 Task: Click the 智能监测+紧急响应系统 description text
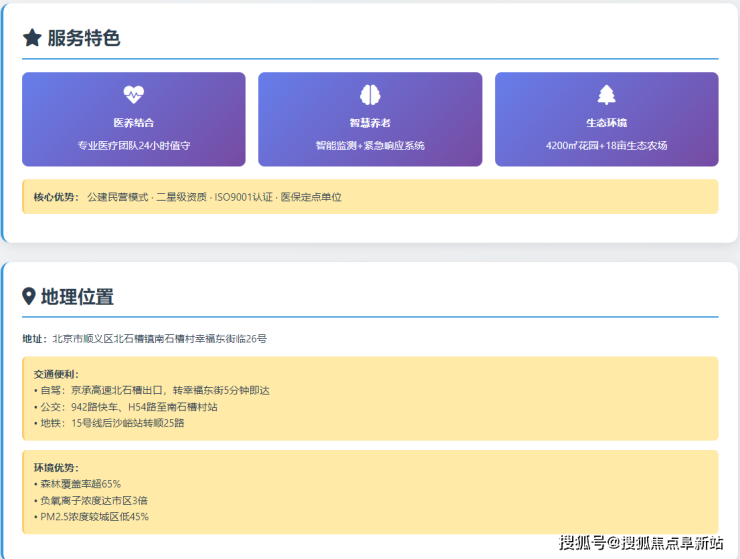pos(370,145)
